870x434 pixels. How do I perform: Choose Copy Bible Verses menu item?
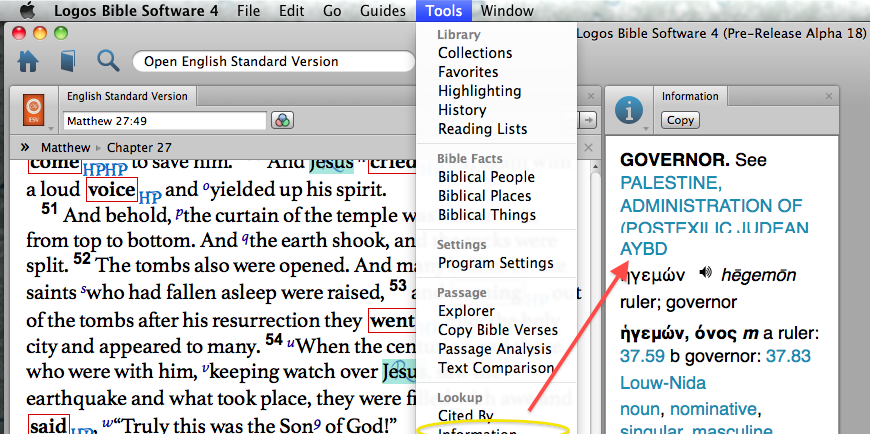click(498, 330)
